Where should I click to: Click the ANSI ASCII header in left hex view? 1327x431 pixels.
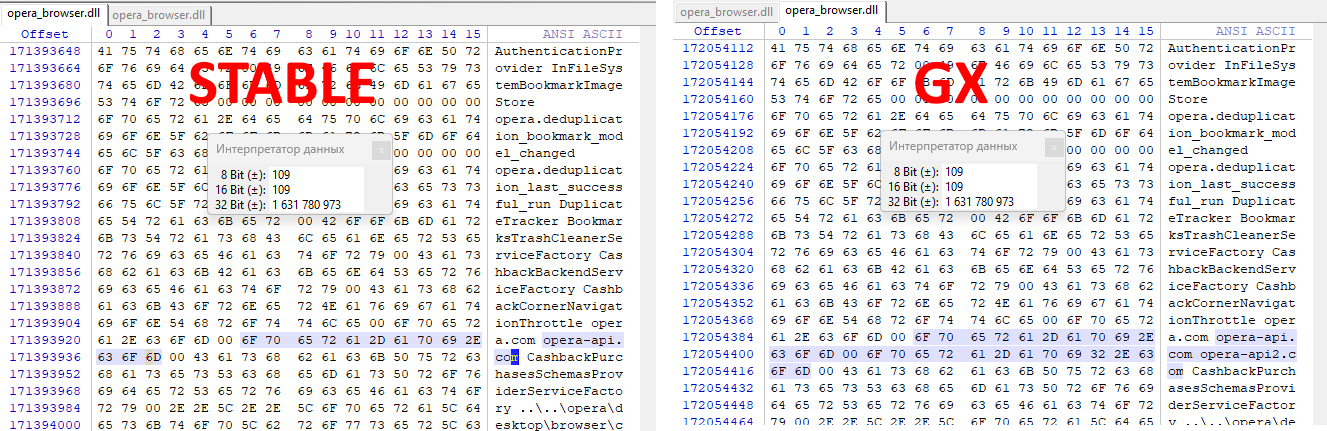click(x=583, y=33)
